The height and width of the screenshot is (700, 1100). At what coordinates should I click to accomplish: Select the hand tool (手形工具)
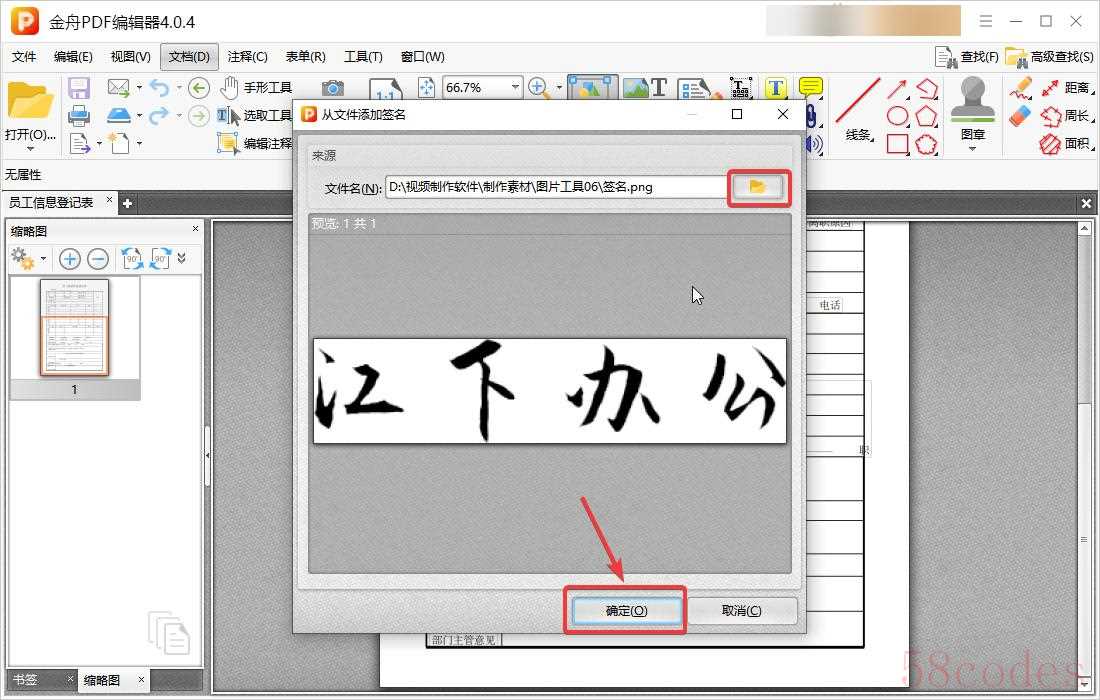click(x=256, y=88)
